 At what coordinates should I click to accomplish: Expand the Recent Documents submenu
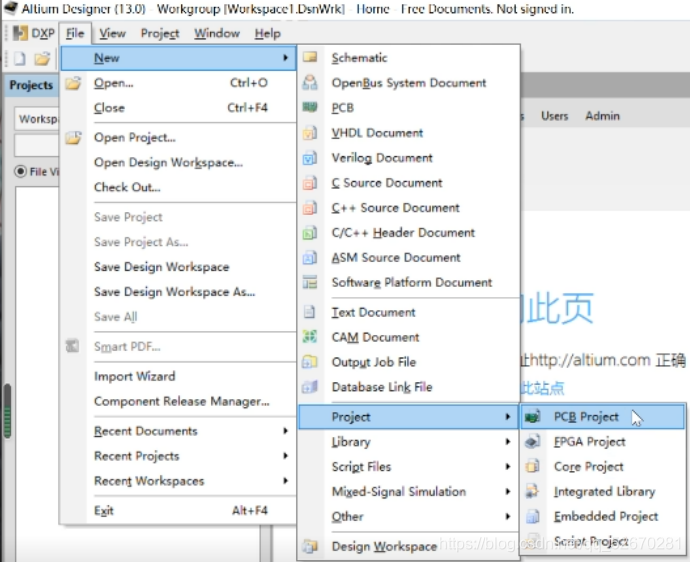(178, 431)
